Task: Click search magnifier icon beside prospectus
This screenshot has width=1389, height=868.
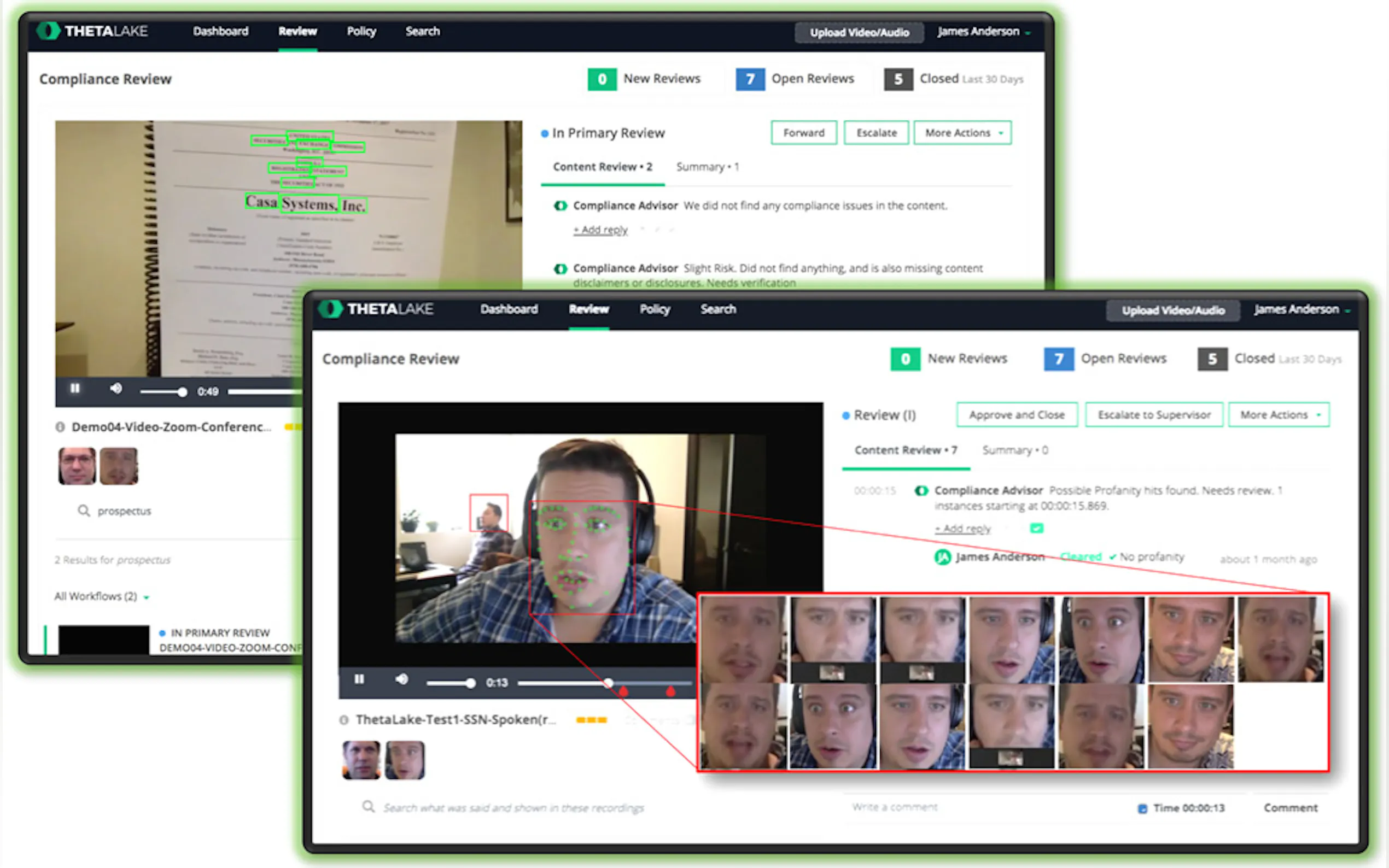Action: [x=84, y=511]
